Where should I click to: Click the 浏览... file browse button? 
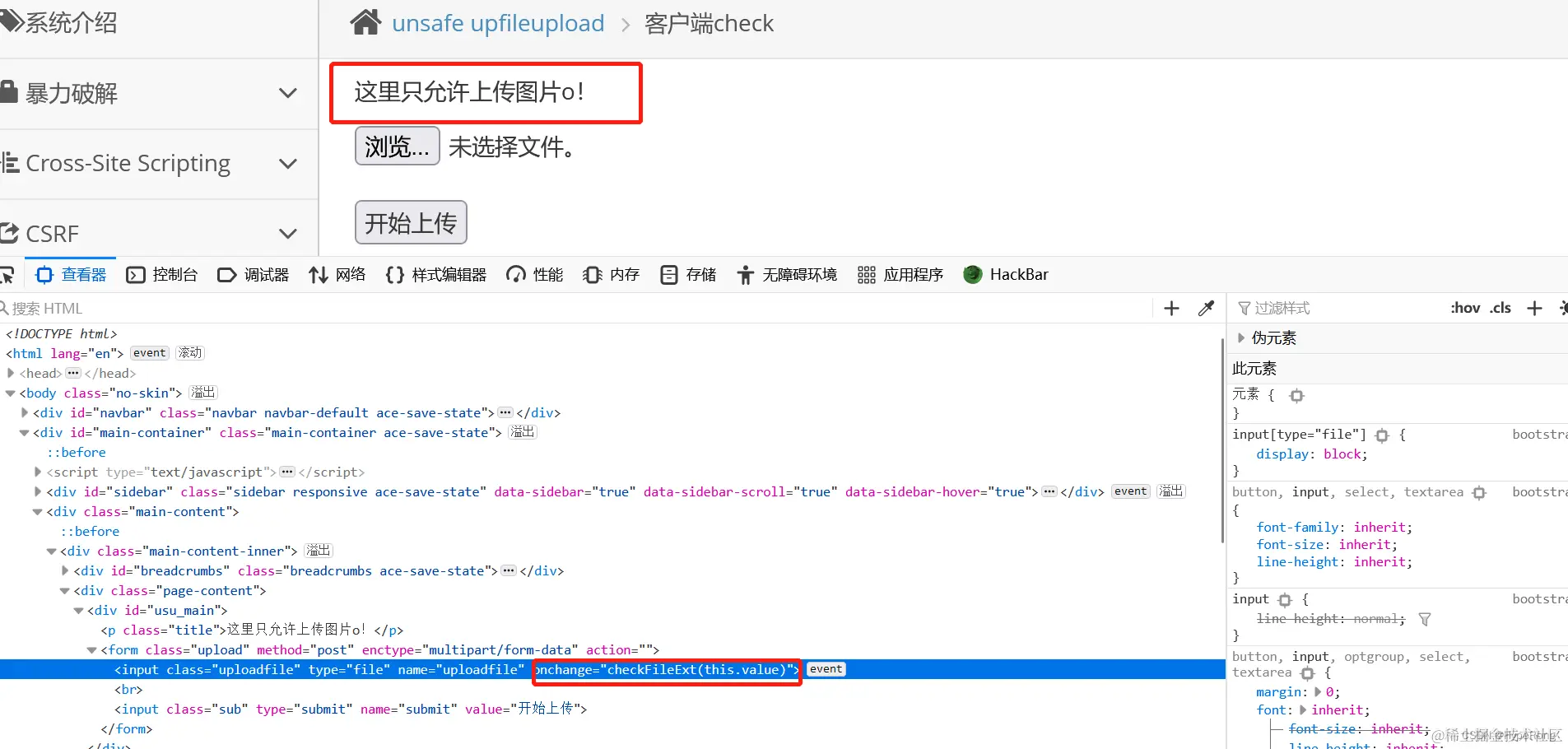click(398, 147)
